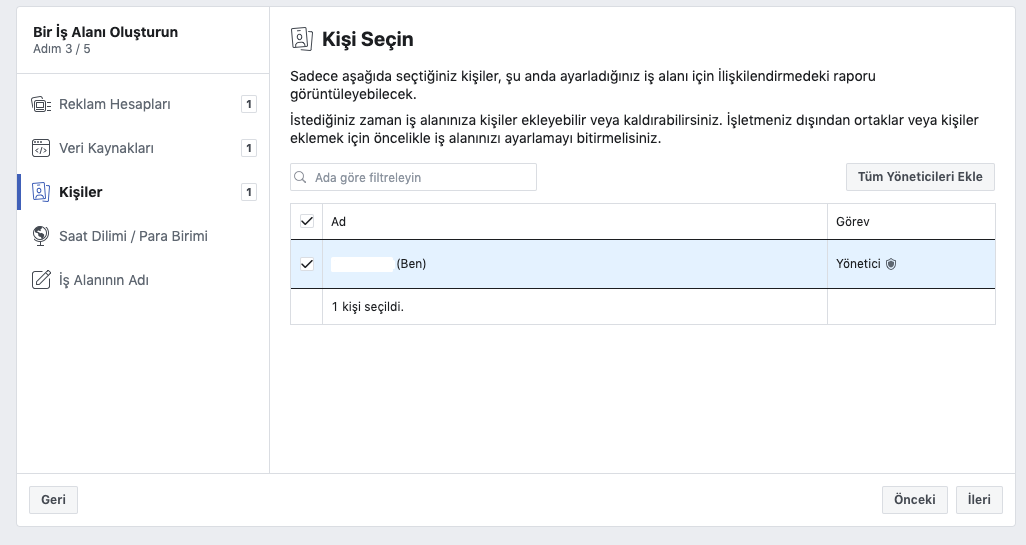Click the (Ben) name cell
The height and width of the screenshot is (545, 1026).
click(575, 264)
